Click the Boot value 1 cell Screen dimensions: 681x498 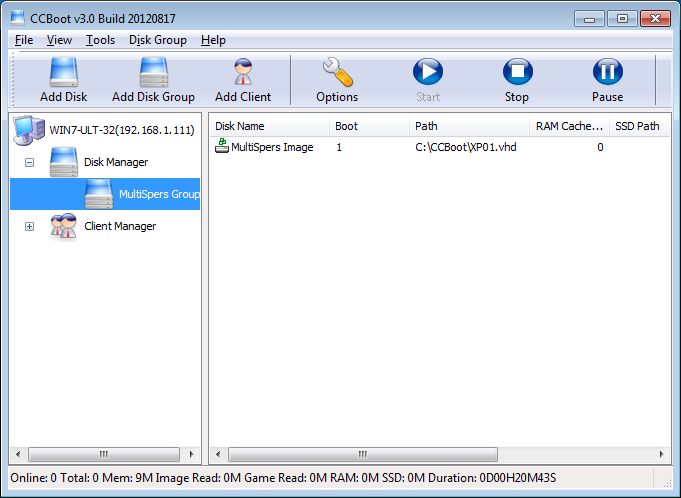339,147
